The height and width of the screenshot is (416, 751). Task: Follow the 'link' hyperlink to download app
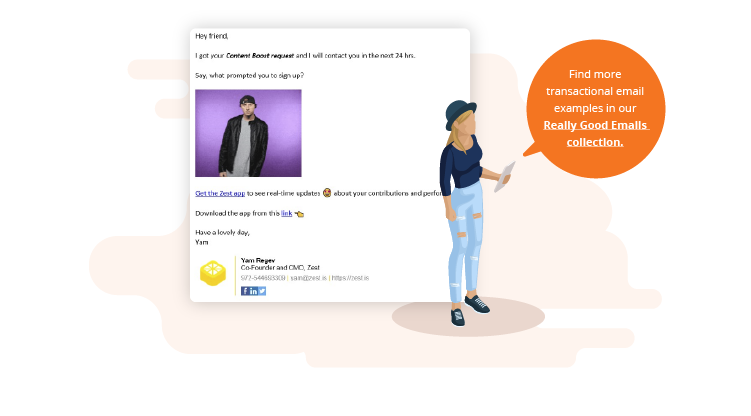click(286, 214)
